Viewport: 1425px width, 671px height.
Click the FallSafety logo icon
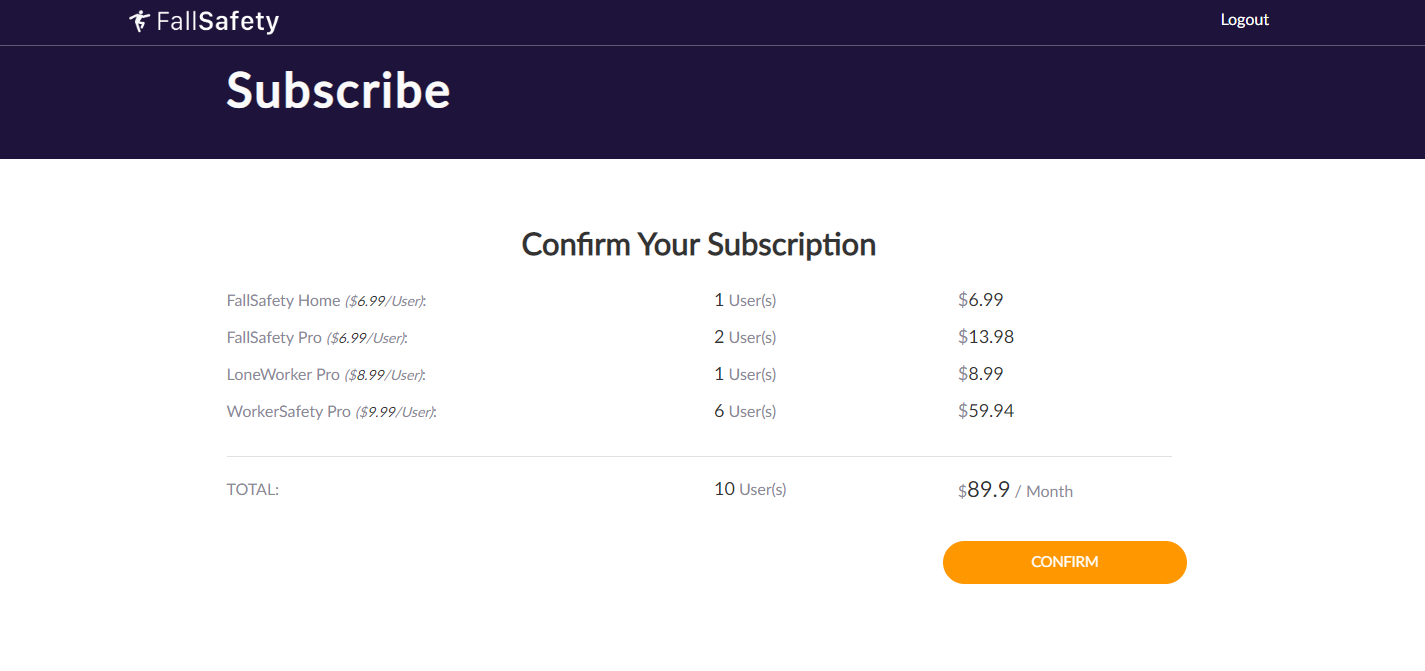click(140, 21)
